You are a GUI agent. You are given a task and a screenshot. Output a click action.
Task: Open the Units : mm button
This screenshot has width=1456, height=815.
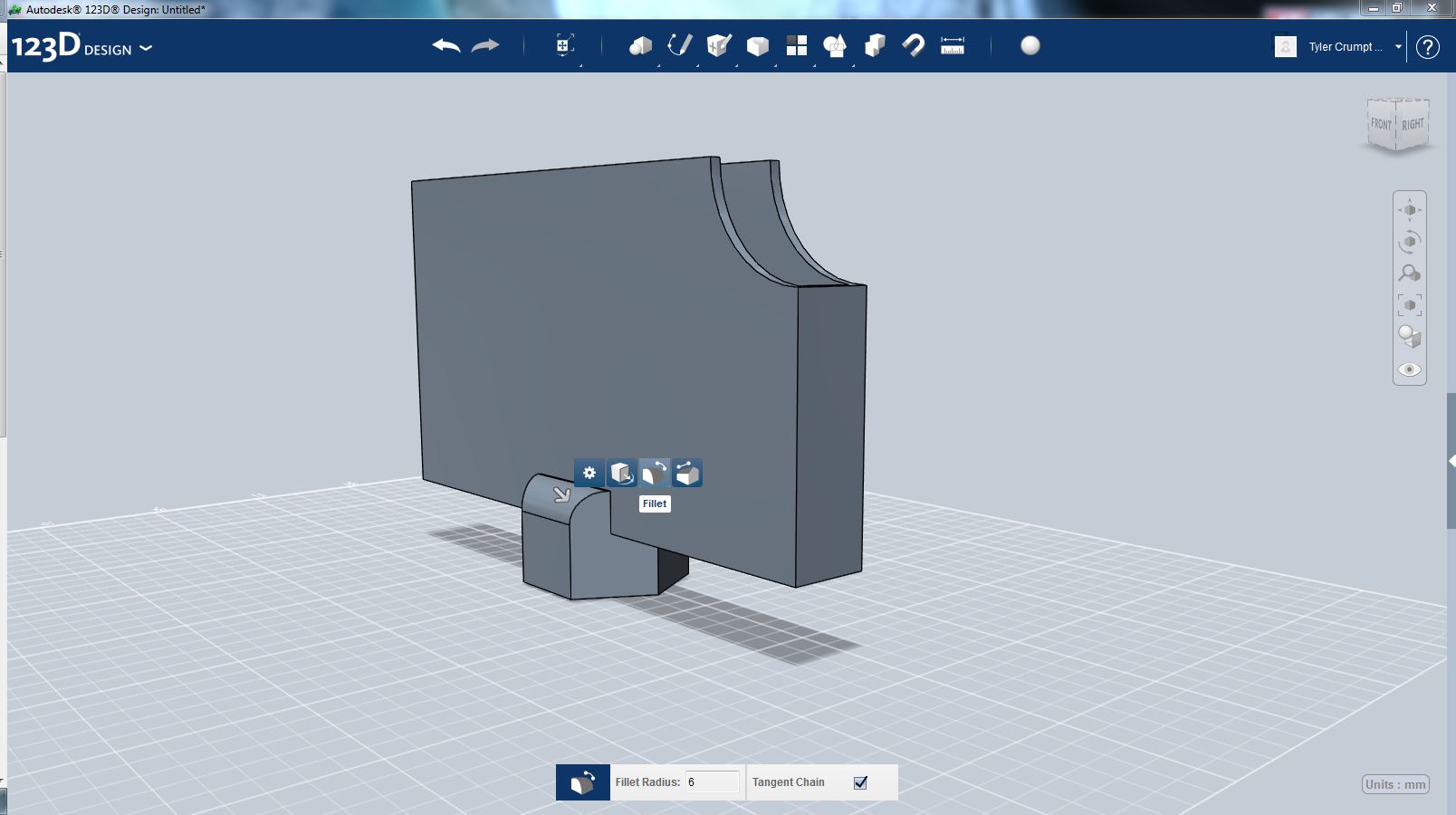click(x=1395, y=784)
